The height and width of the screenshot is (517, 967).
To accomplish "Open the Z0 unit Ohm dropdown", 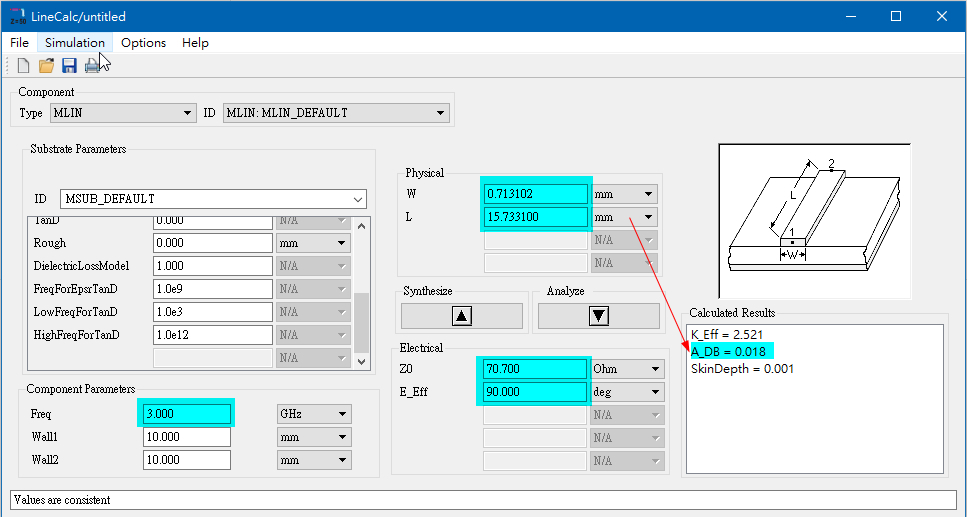I will click(x=627, y=369).
